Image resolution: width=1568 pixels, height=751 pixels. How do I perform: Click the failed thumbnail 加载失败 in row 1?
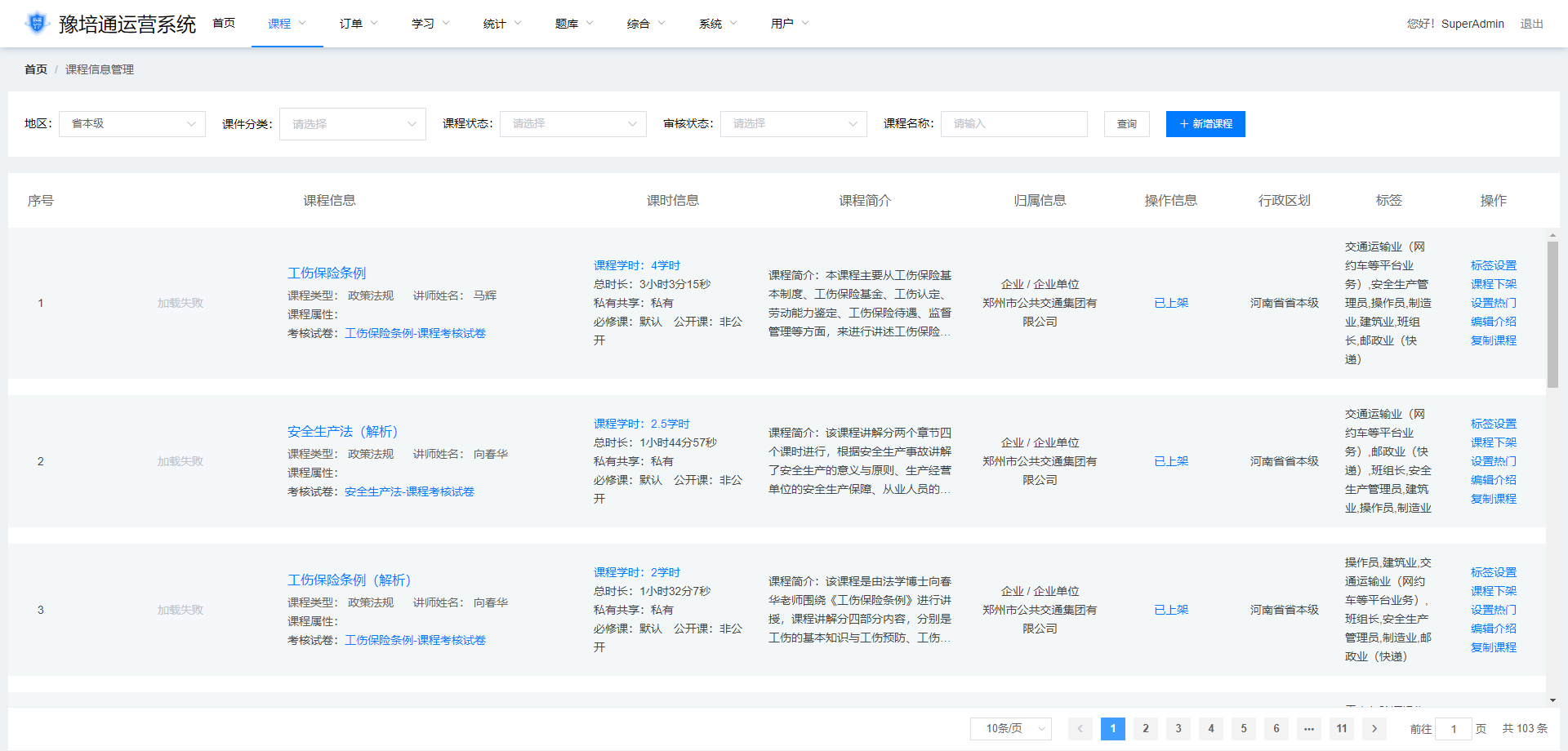point(180,303)
